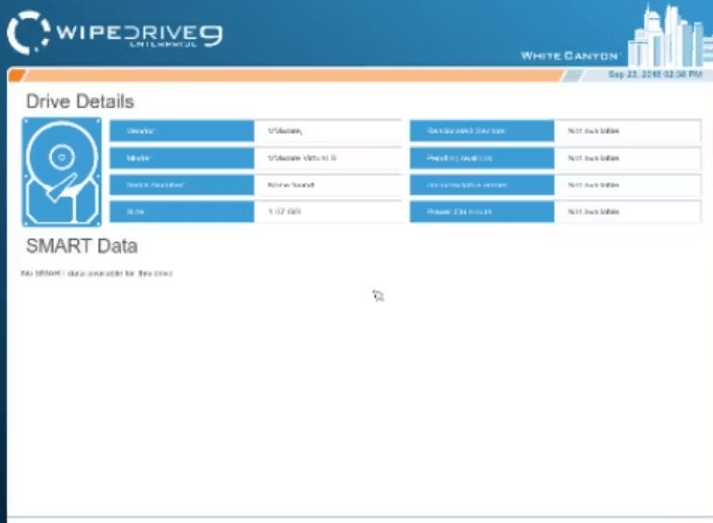Viewport: 713px width, 523px height.
Task: Select the SMART Data heading
Action: (x=81, y=246)
